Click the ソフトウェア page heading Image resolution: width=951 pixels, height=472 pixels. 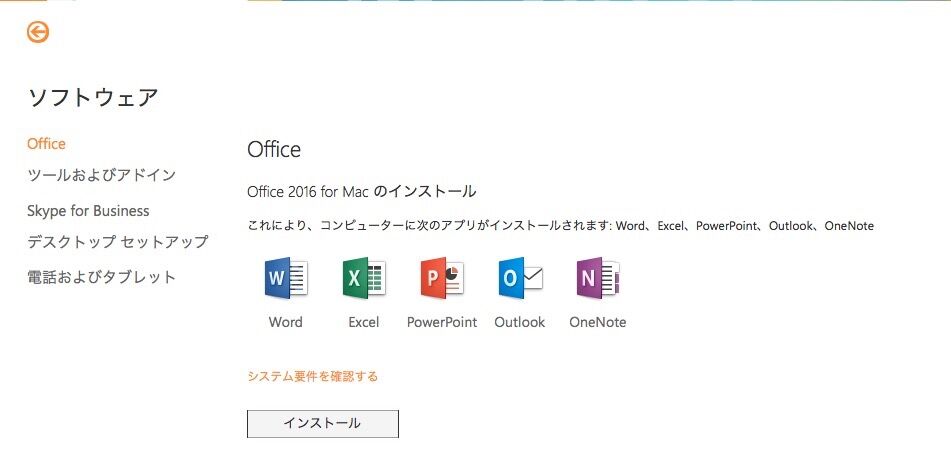pyautogui.click(x=93, y=97)
